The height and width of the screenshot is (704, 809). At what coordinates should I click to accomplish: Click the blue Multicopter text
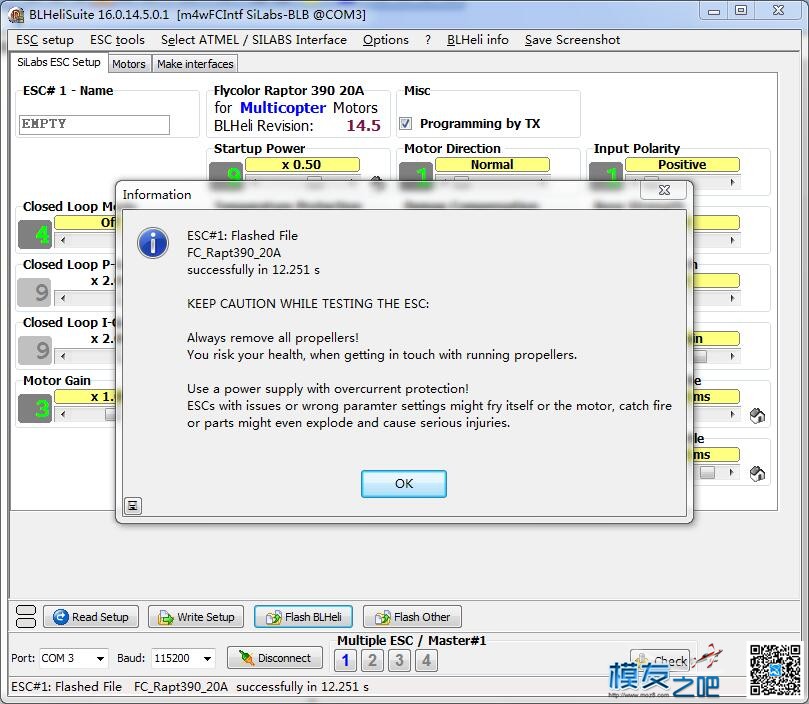pos(283,107)
